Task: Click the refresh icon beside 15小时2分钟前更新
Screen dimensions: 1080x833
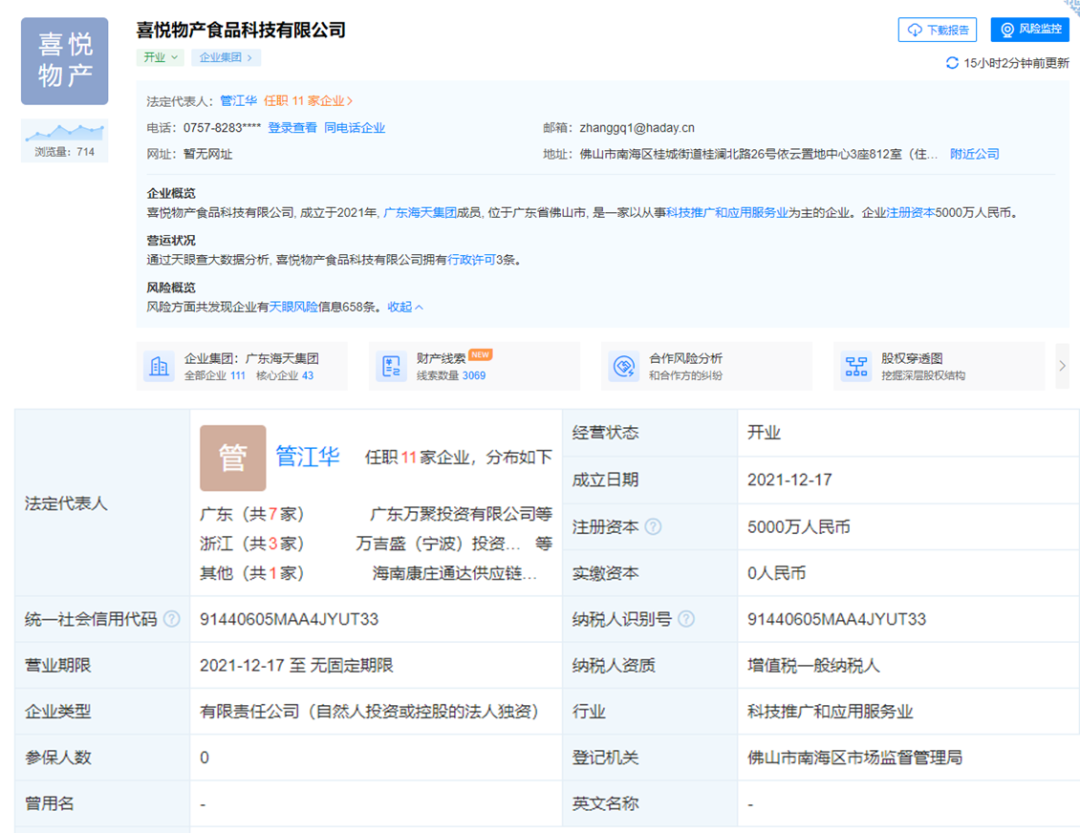Action: click(952, 63)
